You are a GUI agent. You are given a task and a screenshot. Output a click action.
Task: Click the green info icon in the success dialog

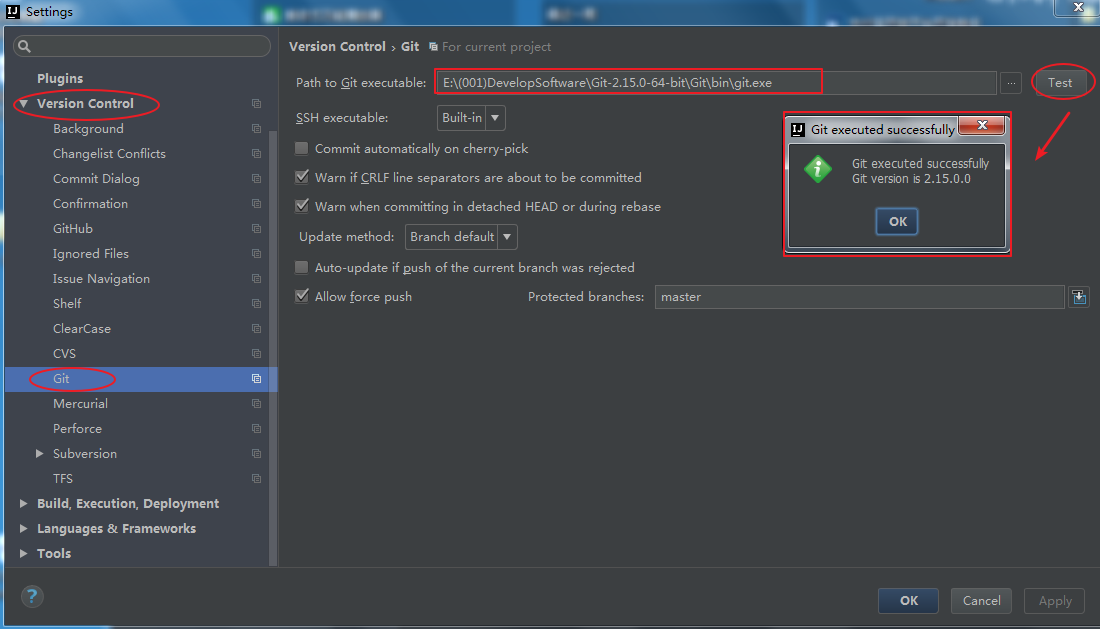tap(818, 170)
